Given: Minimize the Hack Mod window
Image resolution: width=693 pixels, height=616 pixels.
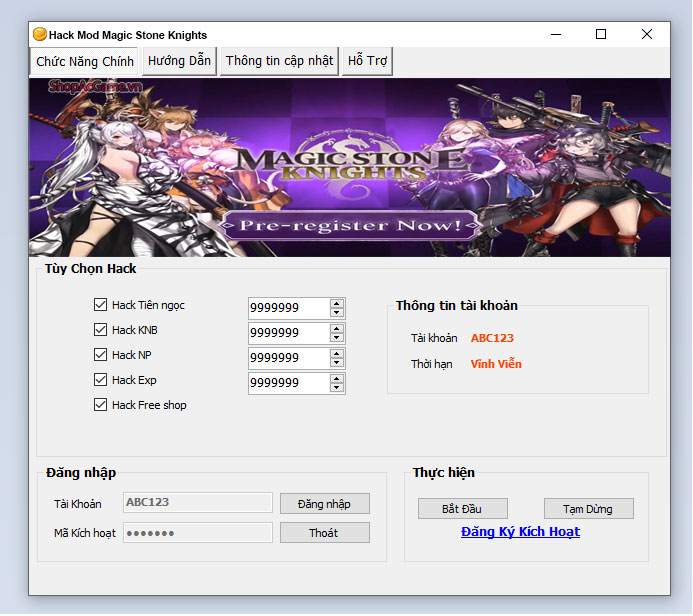Looking at the screenshot, I should tap(556, 34).
